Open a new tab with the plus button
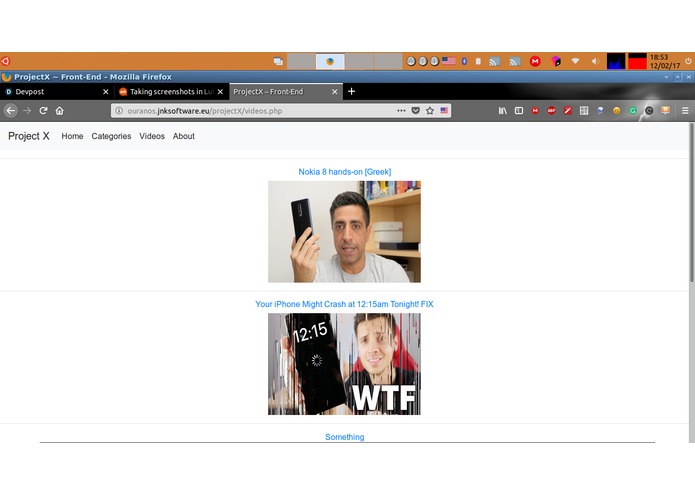 click(351, 91)
